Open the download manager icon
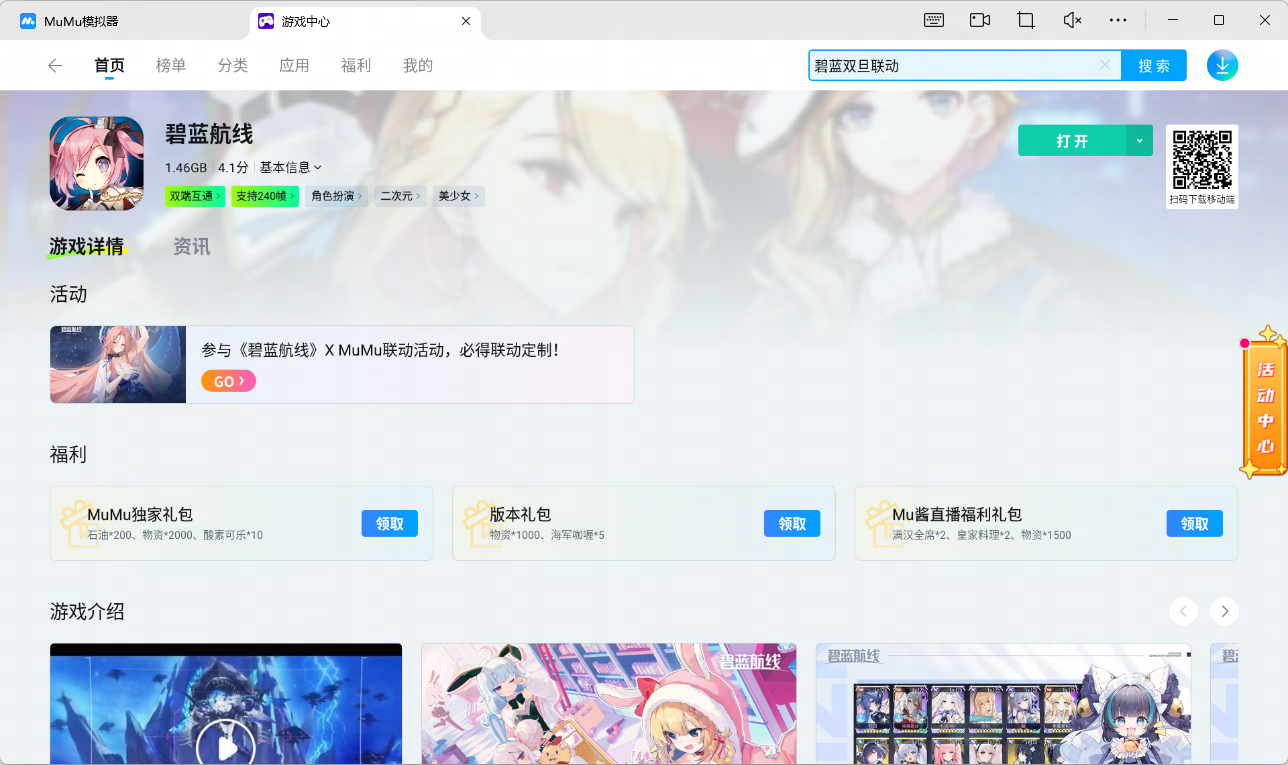 (x=1222, y=65)
